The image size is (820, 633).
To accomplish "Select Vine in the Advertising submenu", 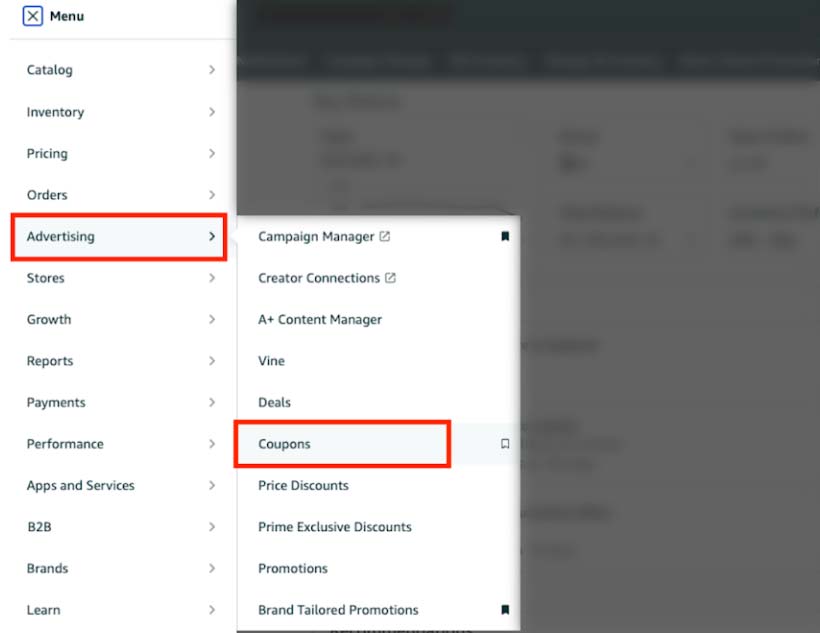I will (271, 361).
